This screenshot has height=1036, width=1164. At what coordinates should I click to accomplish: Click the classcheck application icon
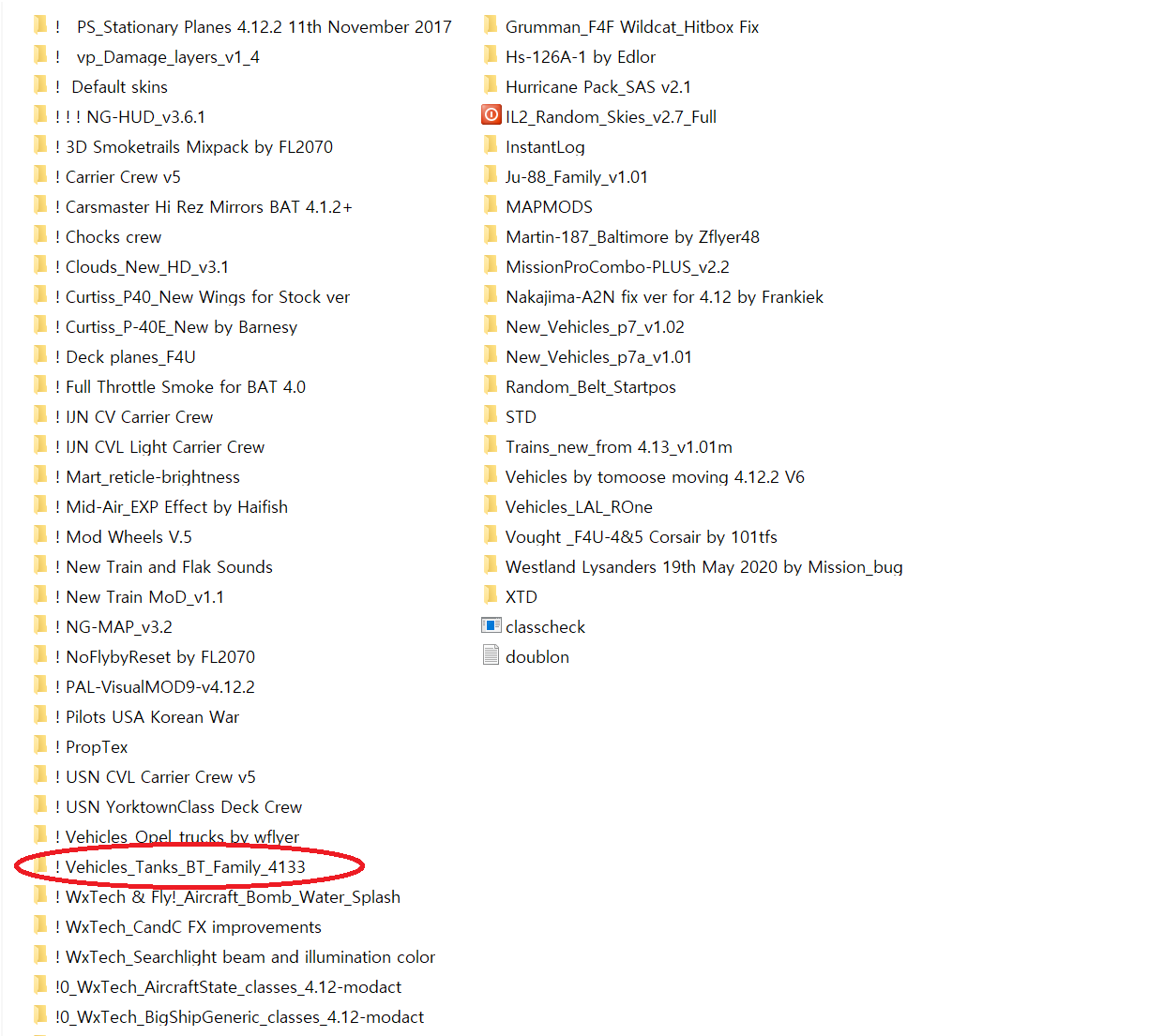pos(491,625)
